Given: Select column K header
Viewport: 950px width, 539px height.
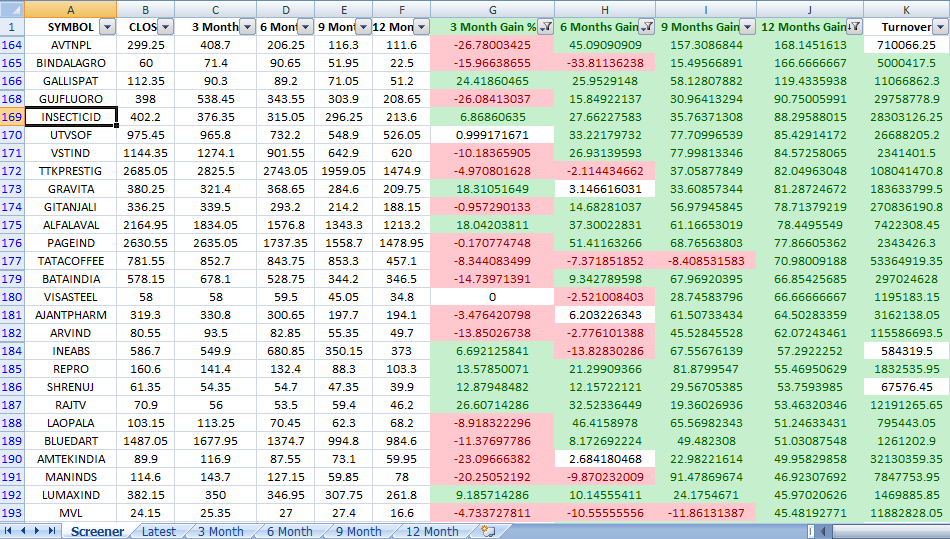Looking at the screenshot, I should click(906, 9).
